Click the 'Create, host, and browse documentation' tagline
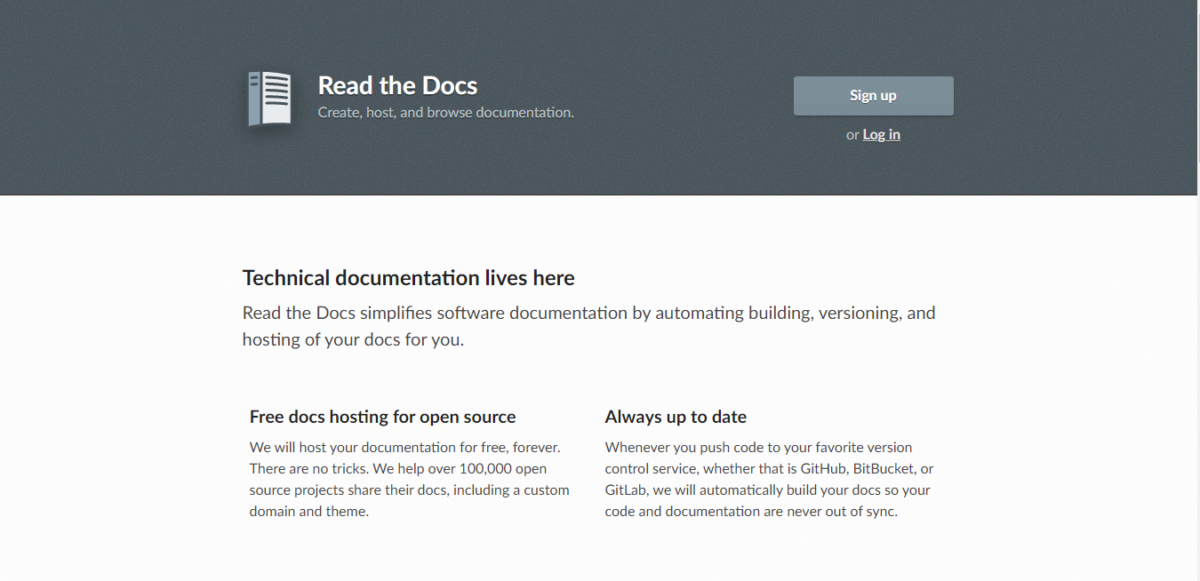This screenshot has width=1200, height=581. pyautogui.click(x=445, y=113)
